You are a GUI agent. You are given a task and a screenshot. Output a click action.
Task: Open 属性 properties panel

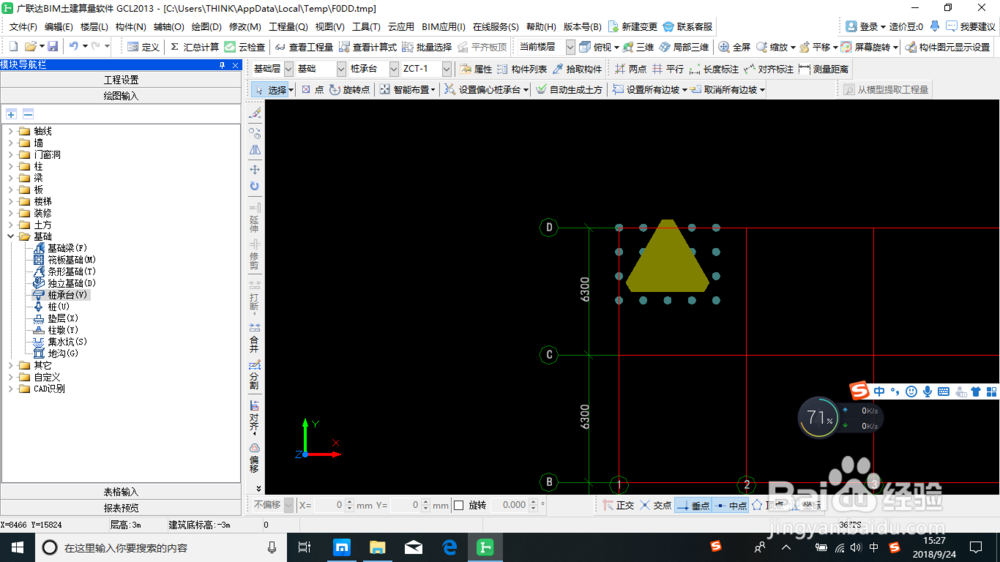(x=476, y=69)
